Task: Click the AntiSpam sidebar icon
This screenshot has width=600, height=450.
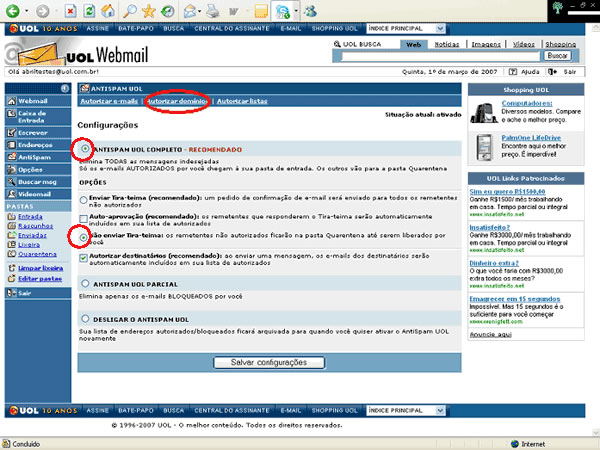Action: pos(10,158)
